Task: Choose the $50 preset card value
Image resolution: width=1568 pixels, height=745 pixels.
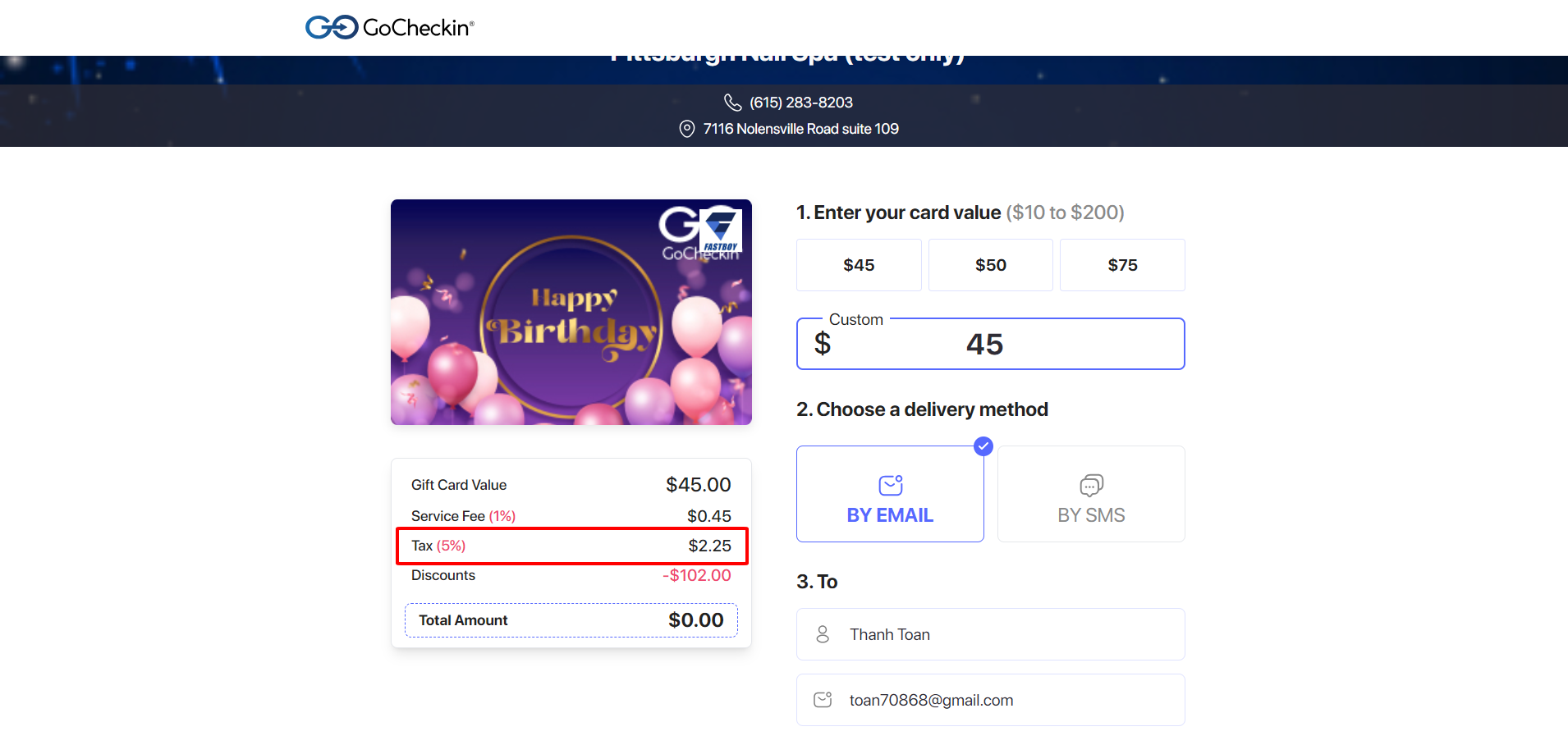Action: 990,265
